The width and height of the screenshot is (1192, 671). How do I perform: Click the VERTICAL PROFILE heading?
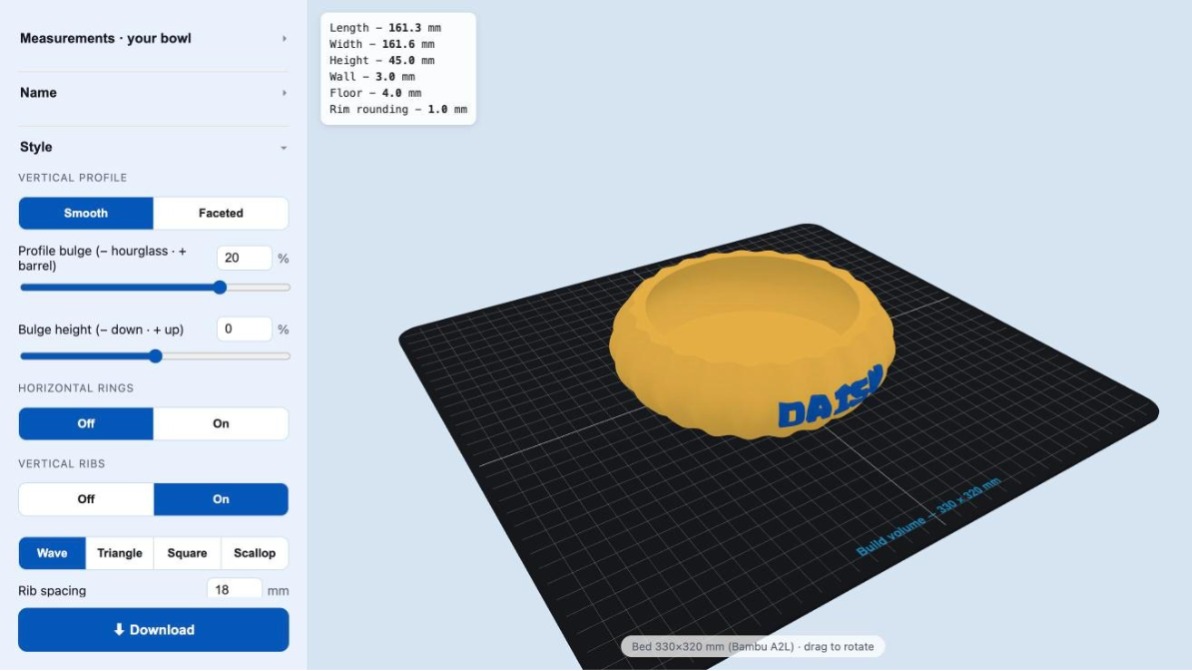click(x=73, y=178)
